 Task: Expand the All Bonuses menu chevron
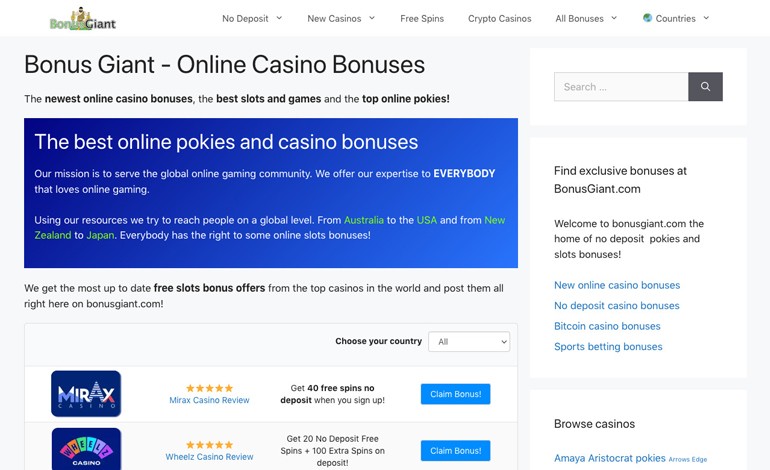tap(614, 18)
